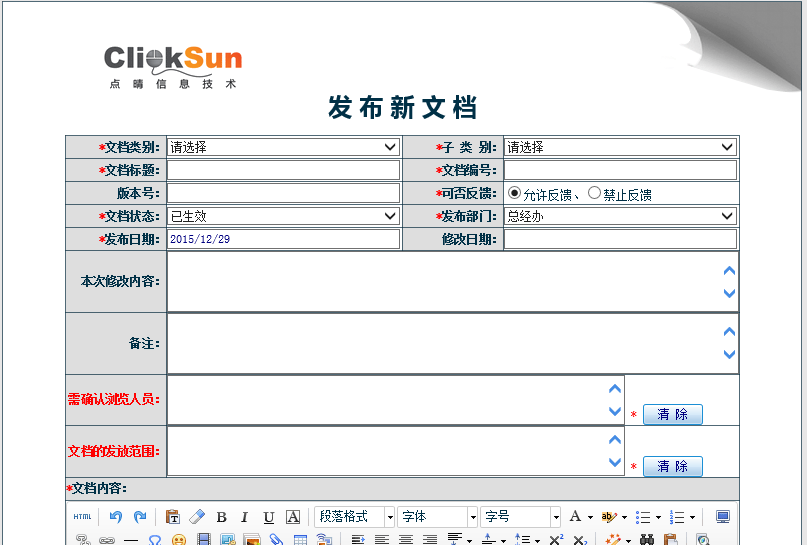
Task: Open the 文档类别 dropdown
Action: [x=283, y=147]
